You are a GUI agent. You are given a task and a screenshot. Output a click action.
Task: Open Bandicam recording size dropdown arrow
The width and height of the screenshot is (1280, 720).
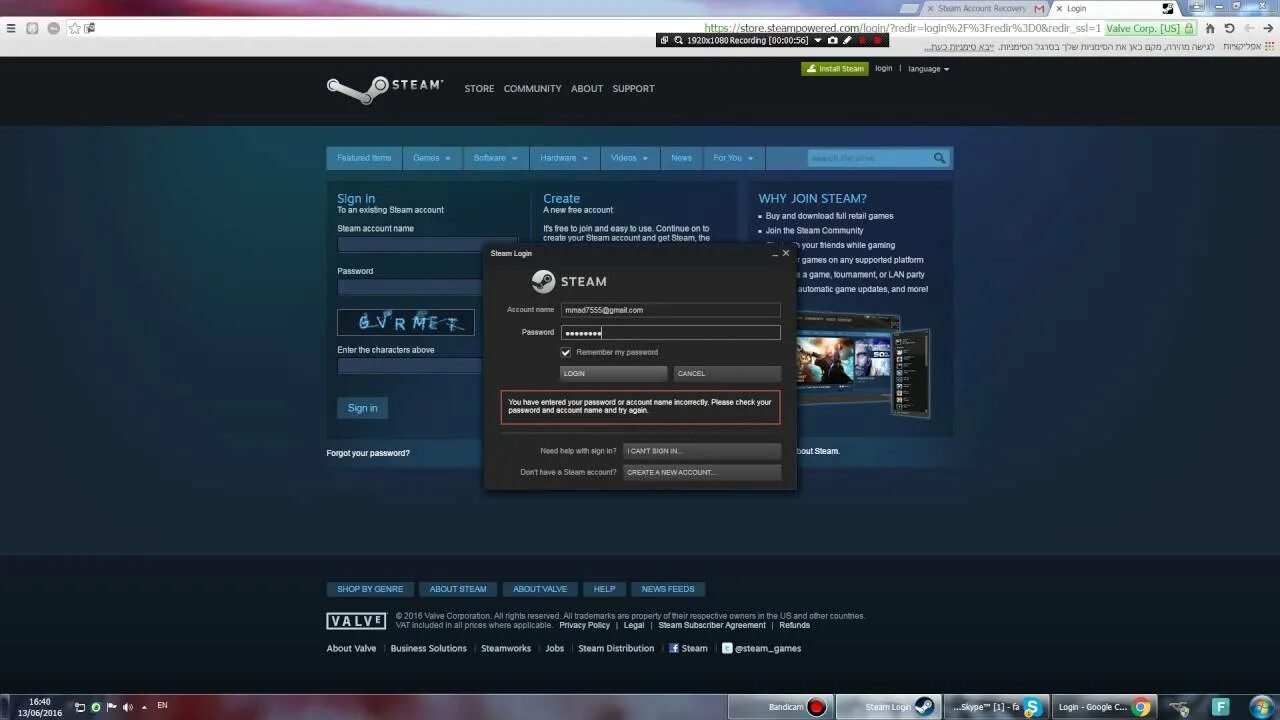817,40
